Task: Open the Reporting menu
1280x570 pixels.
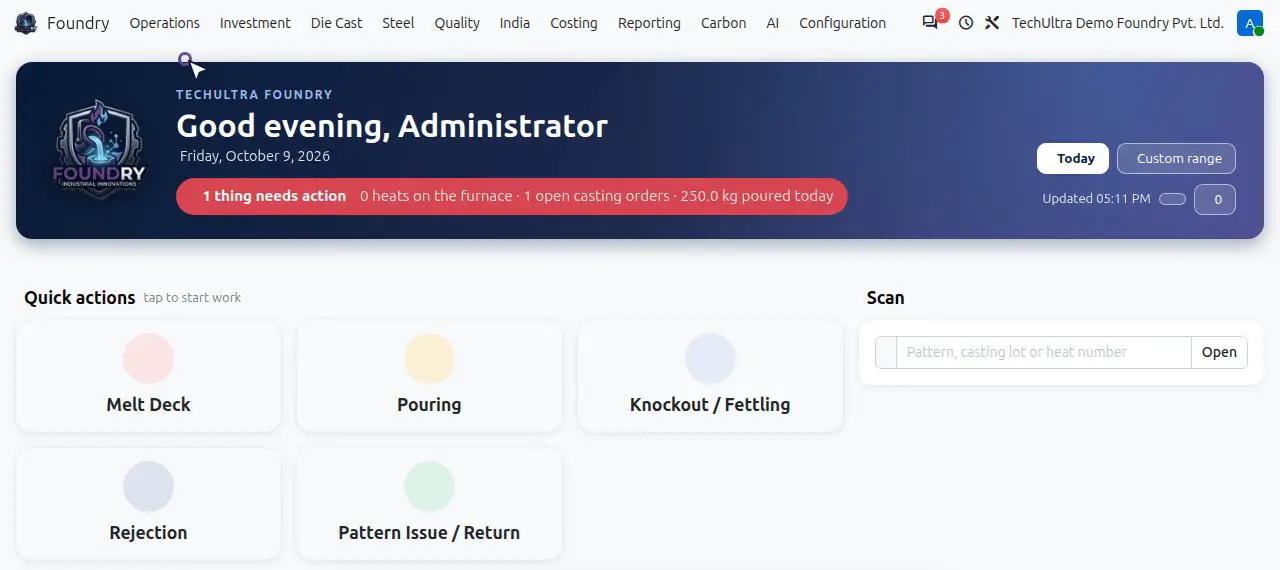Action: tap(649, 22)
